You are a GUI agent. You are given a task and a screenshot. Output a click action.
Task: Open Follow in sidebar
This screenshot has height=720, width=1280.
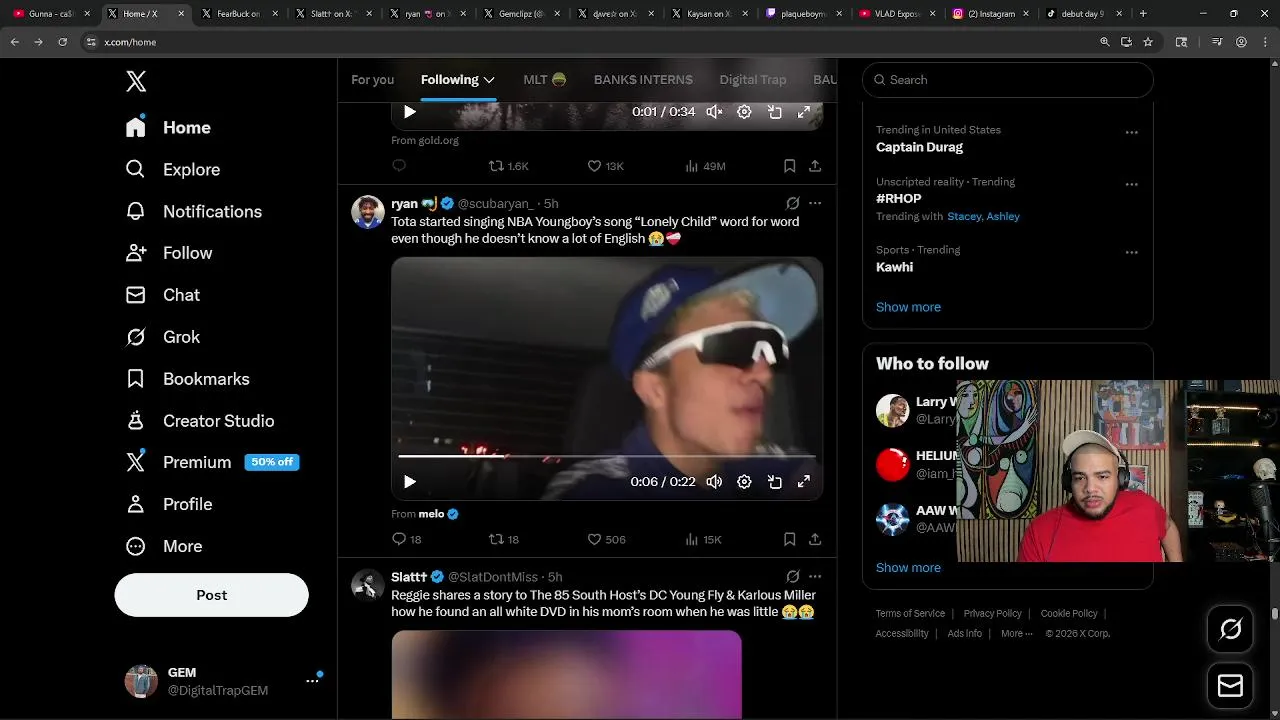click(x=168, y=254)
